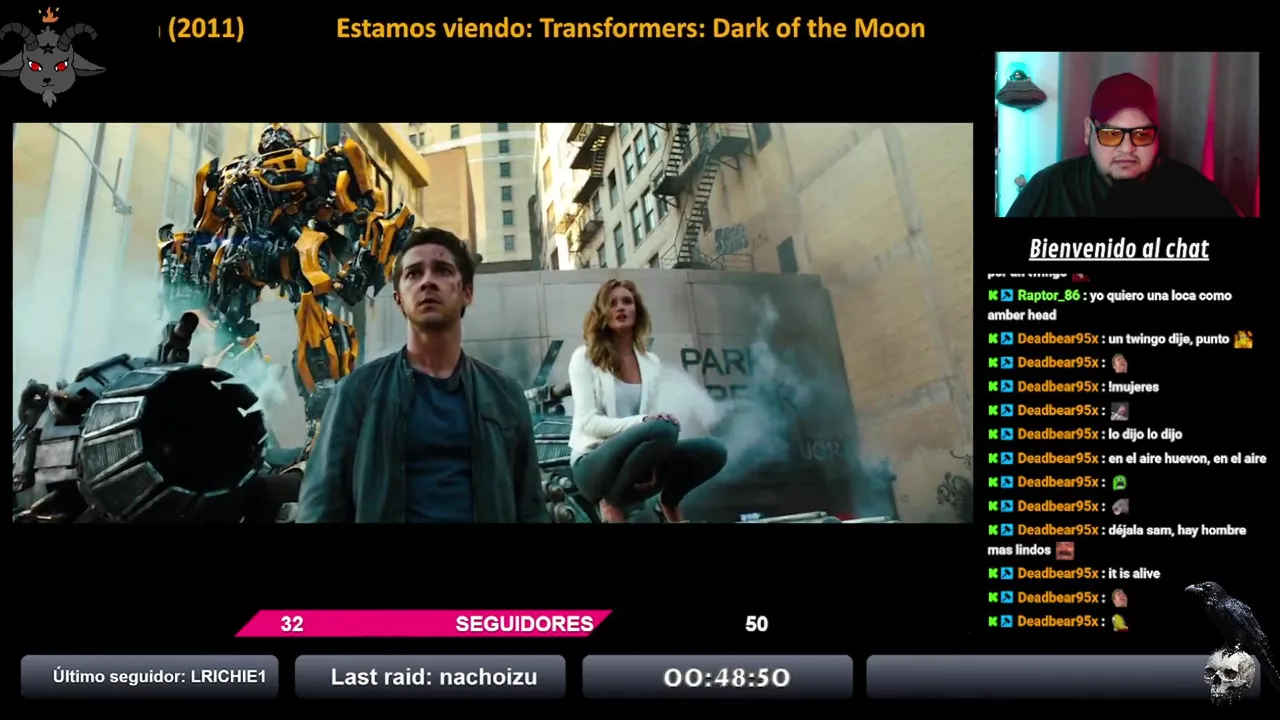This screenshot has width=1280, height=720.
Task: Click the yellow-green parrot emote in last chat row
Action: point(1119,622)
